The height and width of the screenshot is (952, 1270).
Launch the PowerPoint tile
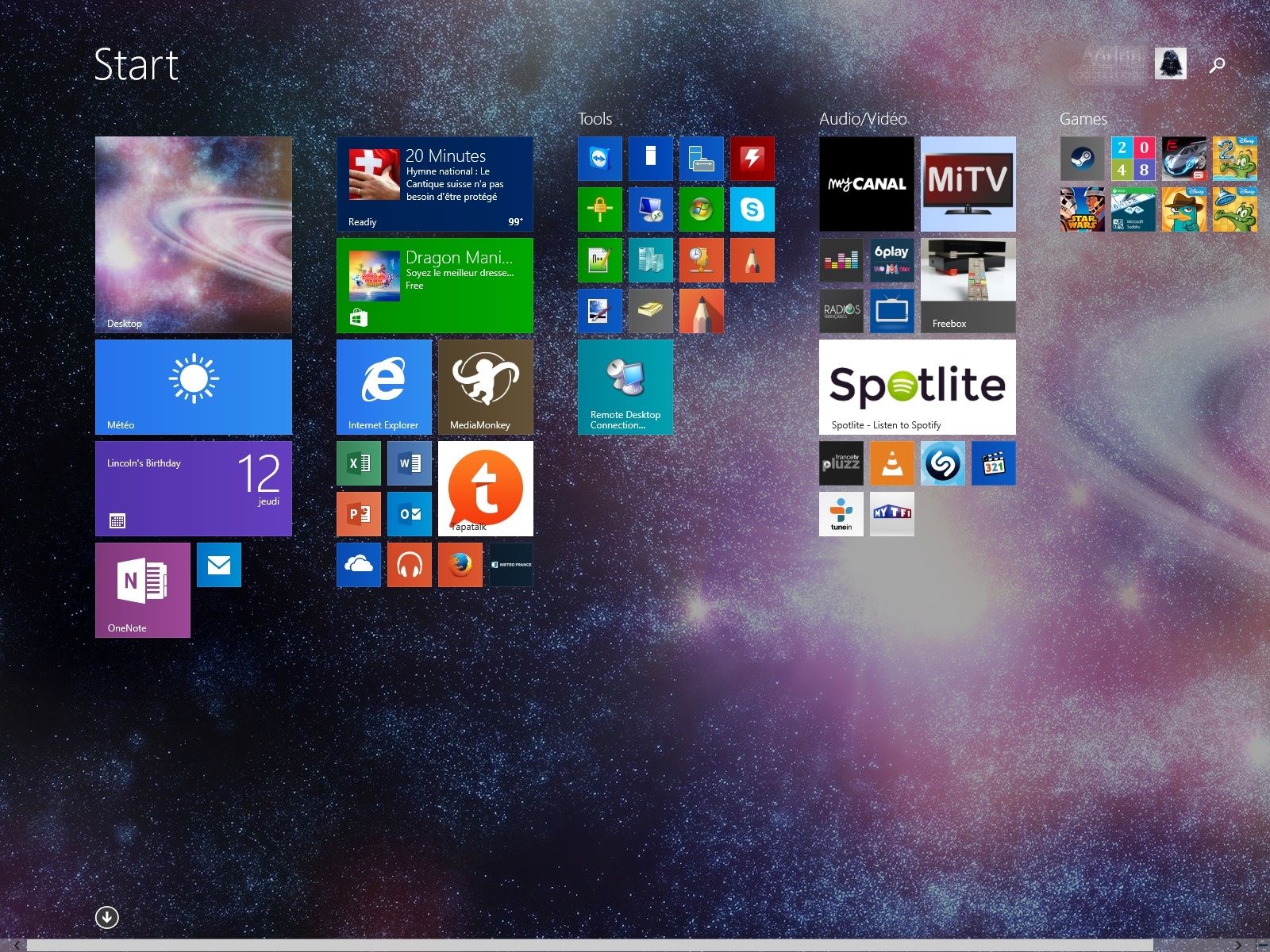(x=359, y=514)
